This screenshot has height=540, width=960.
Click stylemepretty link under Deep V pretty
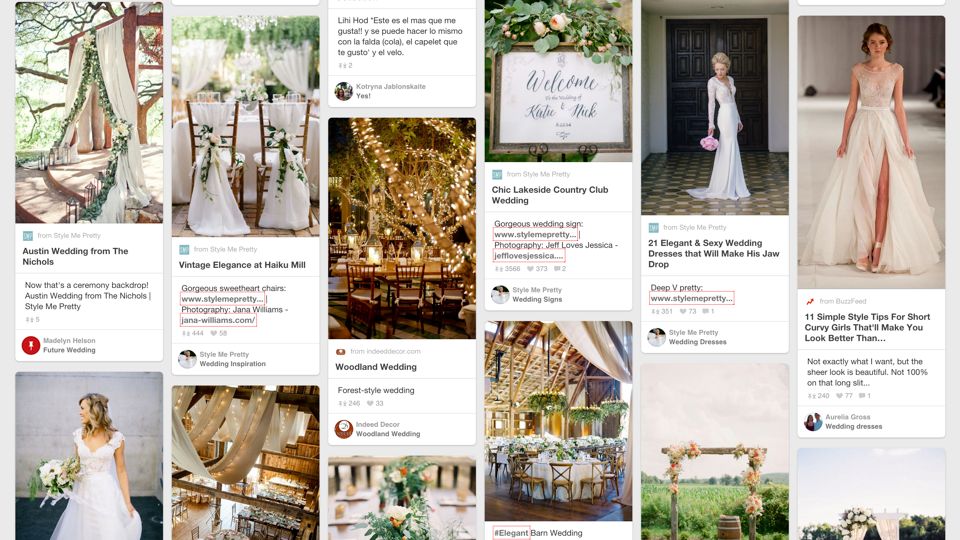coord(691,298)
